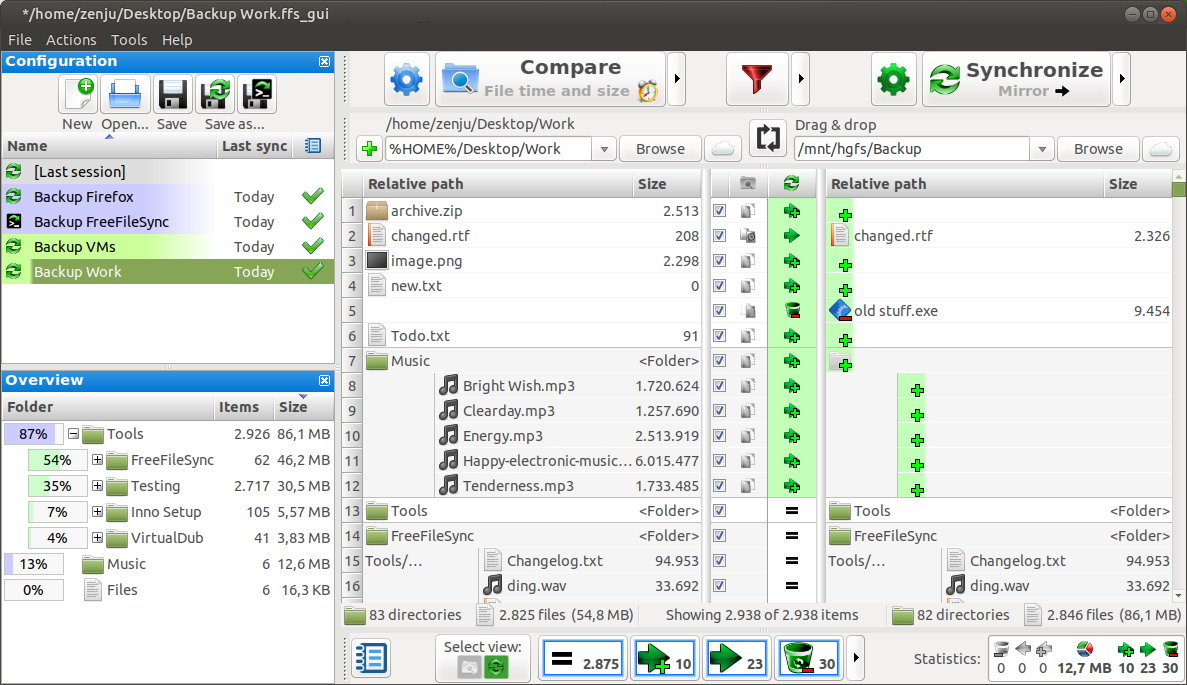The height and width of the screenshot is (685, 1187).
Task: Open the Actions menu
Action: click(71, 40)
